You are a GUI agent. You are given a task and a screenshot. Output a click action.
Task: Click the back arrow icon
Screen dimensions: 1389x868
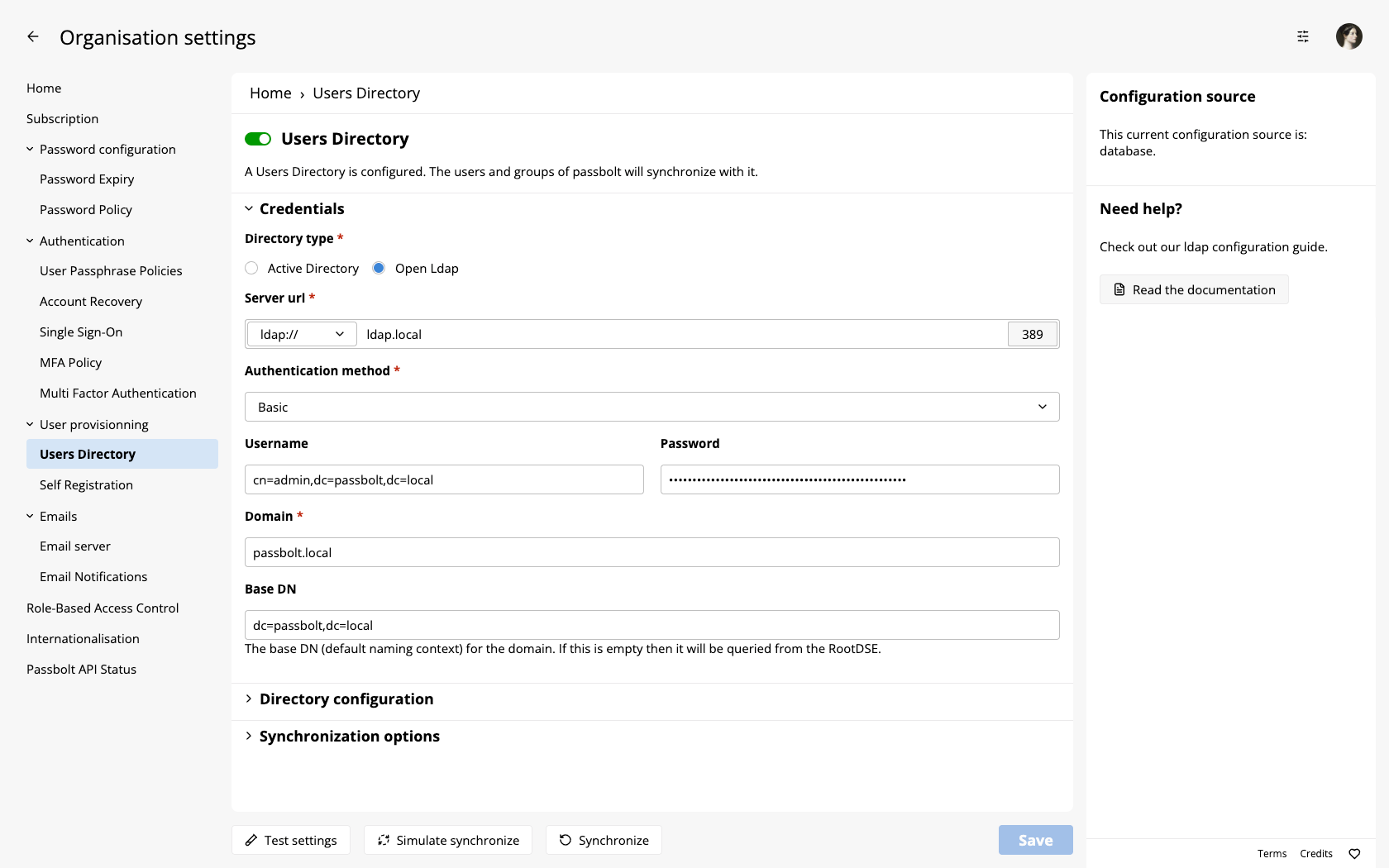pyautogui.click(x=33, y=36)
